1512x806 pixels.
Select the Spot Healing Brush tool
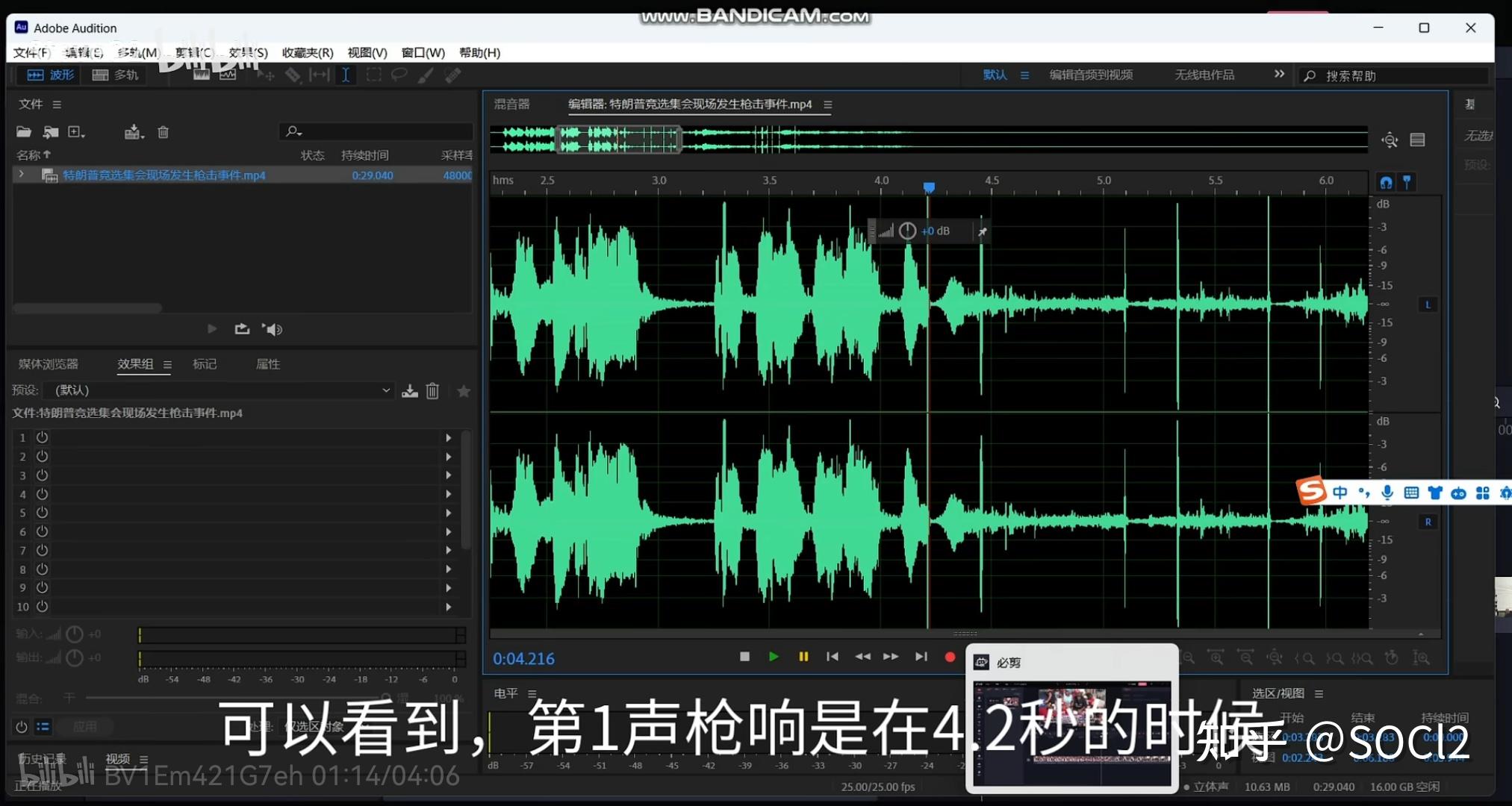452,75
